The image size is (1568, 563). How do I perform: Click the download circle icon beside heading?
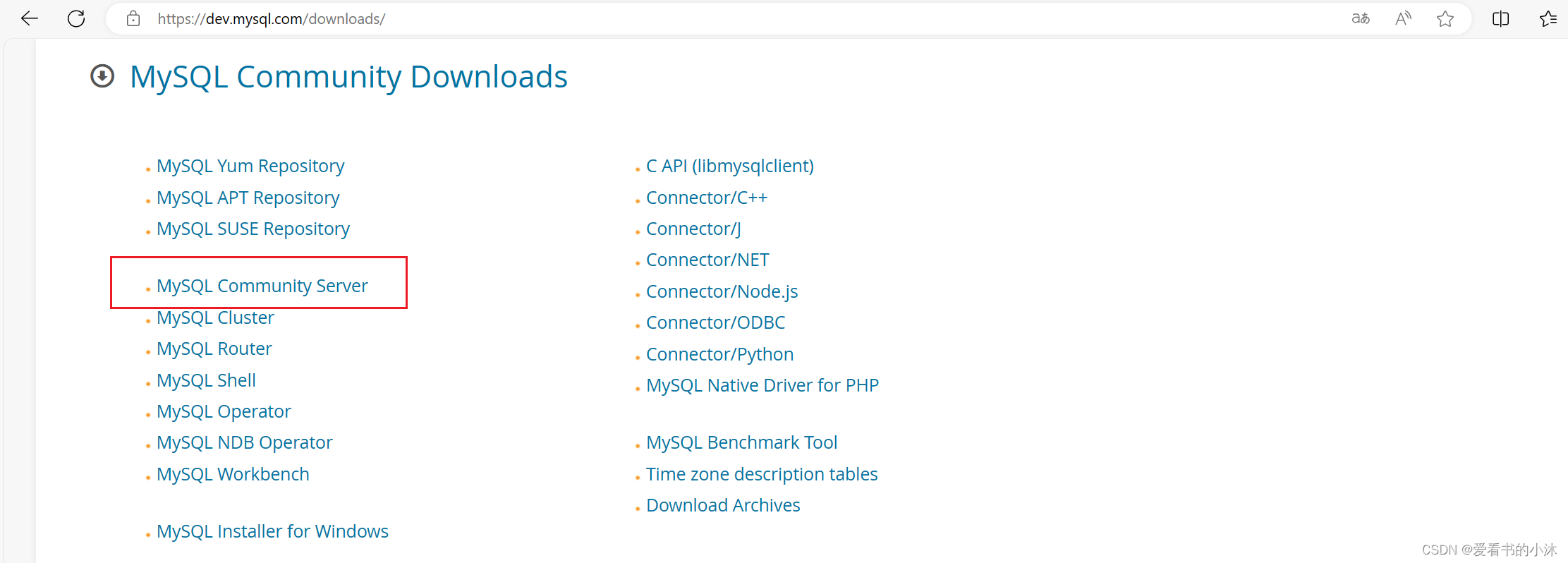click(102, 76)
